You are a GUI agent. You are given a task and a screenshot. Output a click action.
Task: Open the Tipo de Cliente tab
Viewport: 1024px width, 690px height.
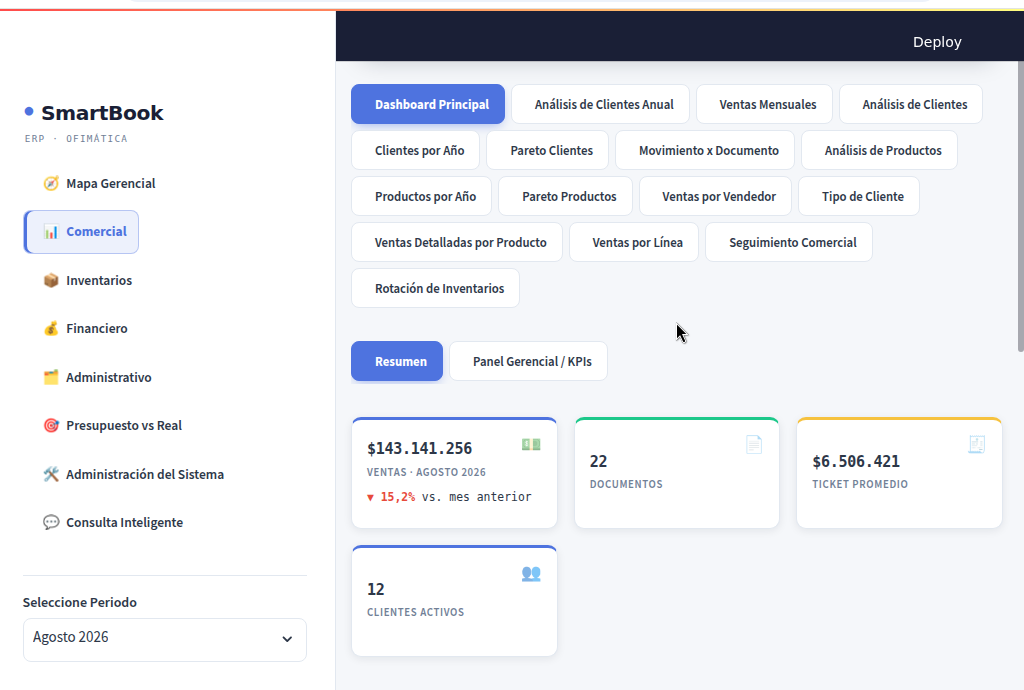(x=859, y=196)
